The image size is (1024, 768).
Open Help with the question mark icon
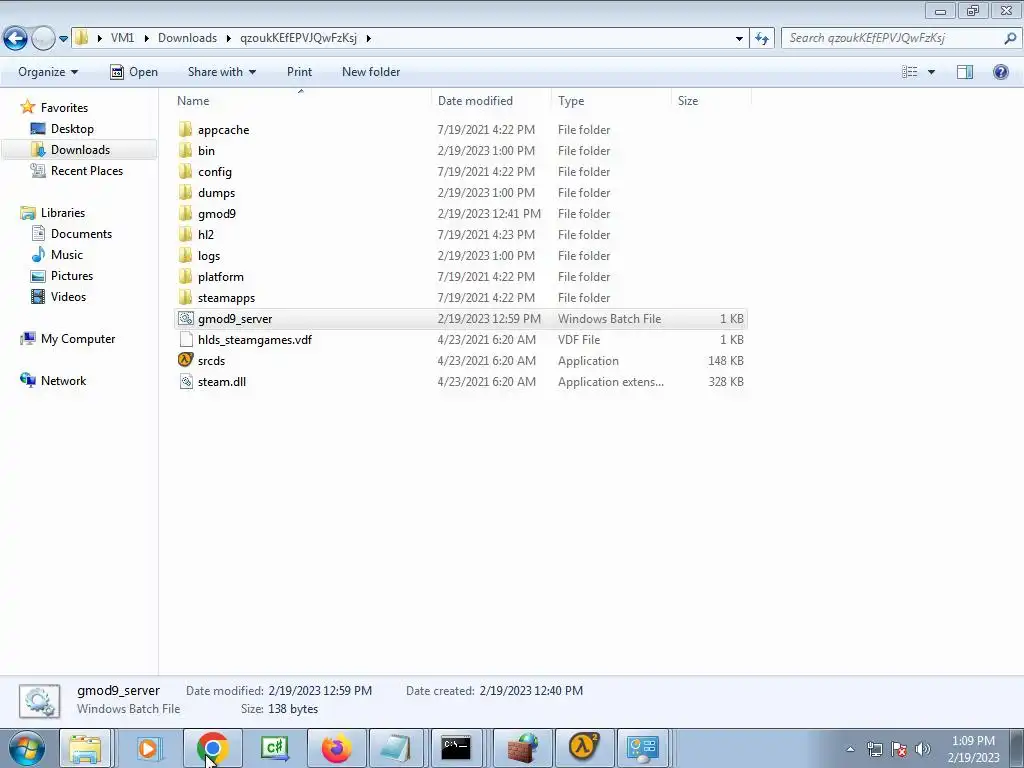pyautogui.click(x=1000, y=72)
